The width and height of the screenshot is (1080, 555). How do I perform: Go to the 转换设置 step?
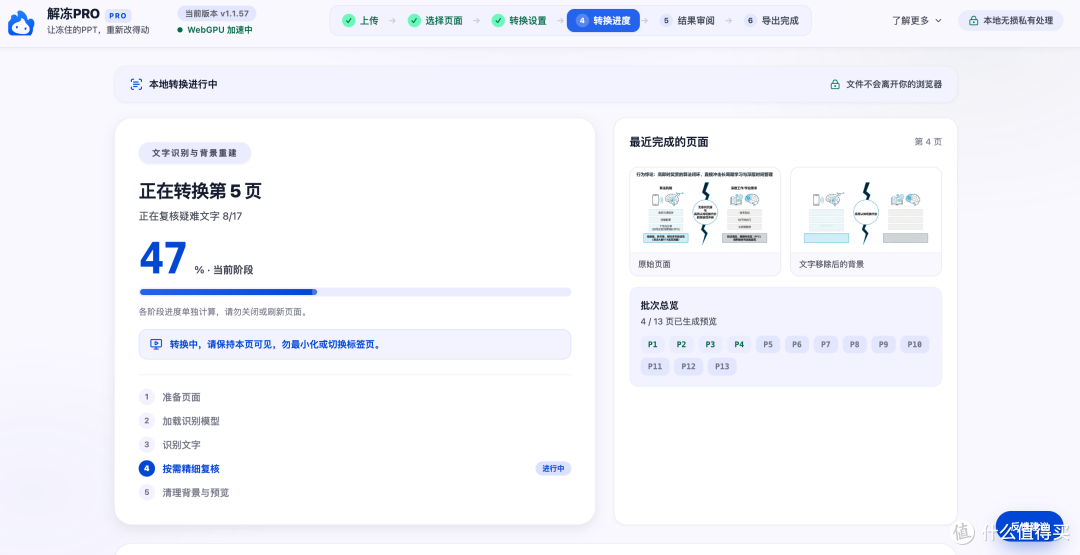click(519, 21)
